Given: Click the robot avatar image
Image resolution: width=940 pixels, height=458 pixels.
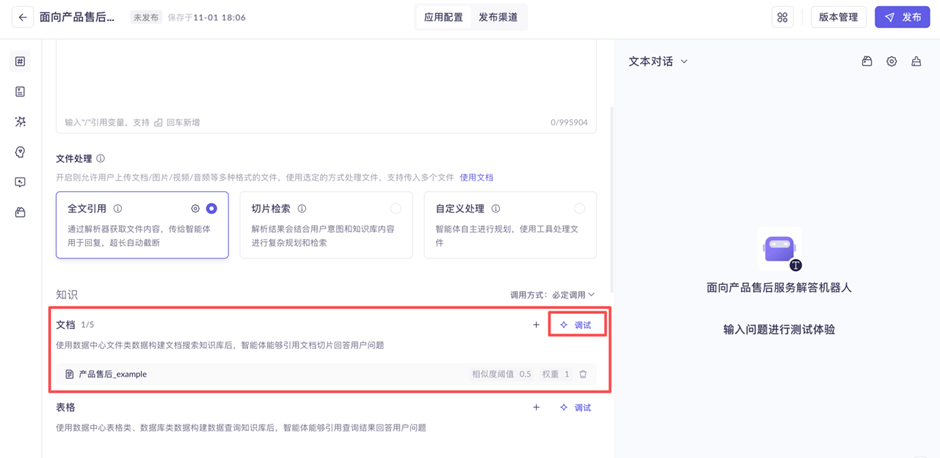Looking at the screenshot, I should click(779, 249).
